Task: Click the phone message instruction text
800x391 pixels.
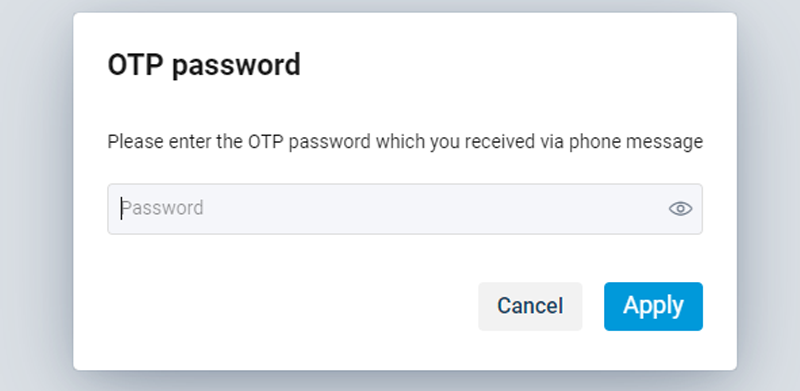Action: 405,141
